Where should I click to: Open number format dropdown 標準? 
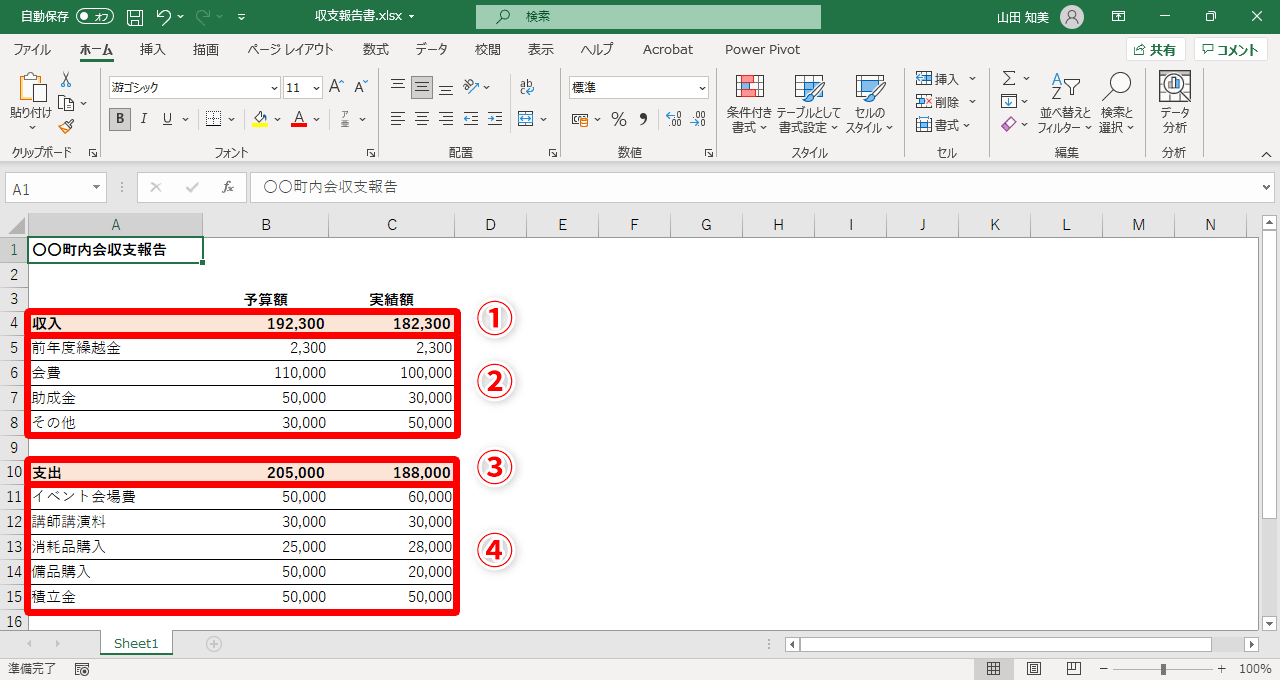coord(702,88)
